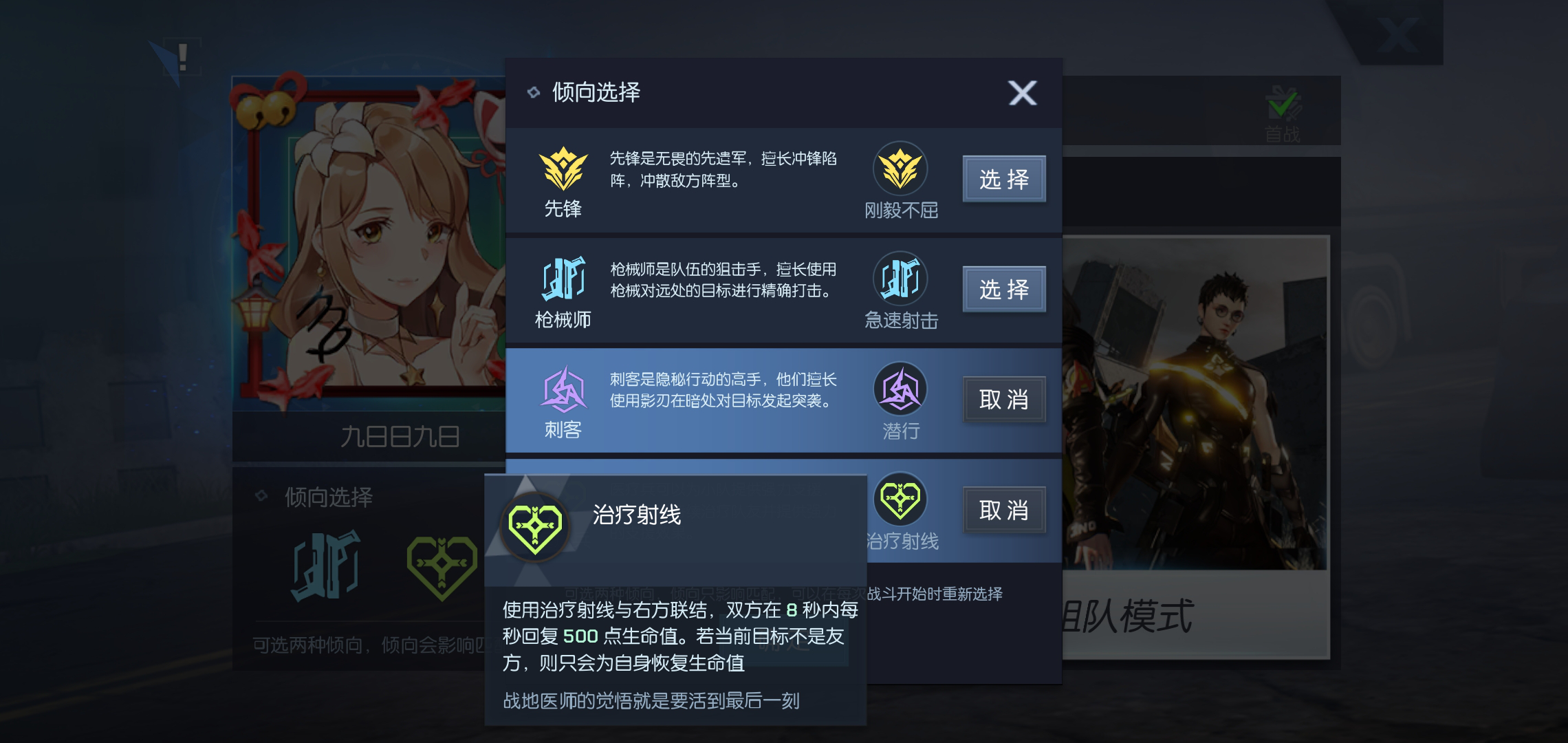Click the Gunsmith (枪械师) class emblem
The image size is (1568, 743).
[x=563, y=279]
